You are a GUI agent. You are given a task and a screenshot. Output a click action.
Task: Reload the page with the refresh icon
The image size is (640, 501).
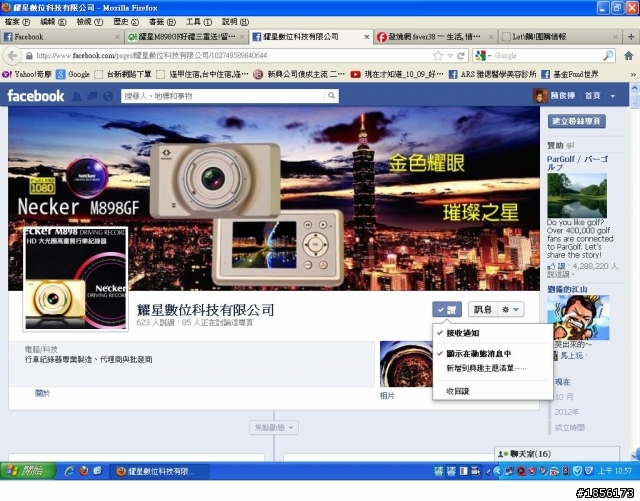(461, 56)
